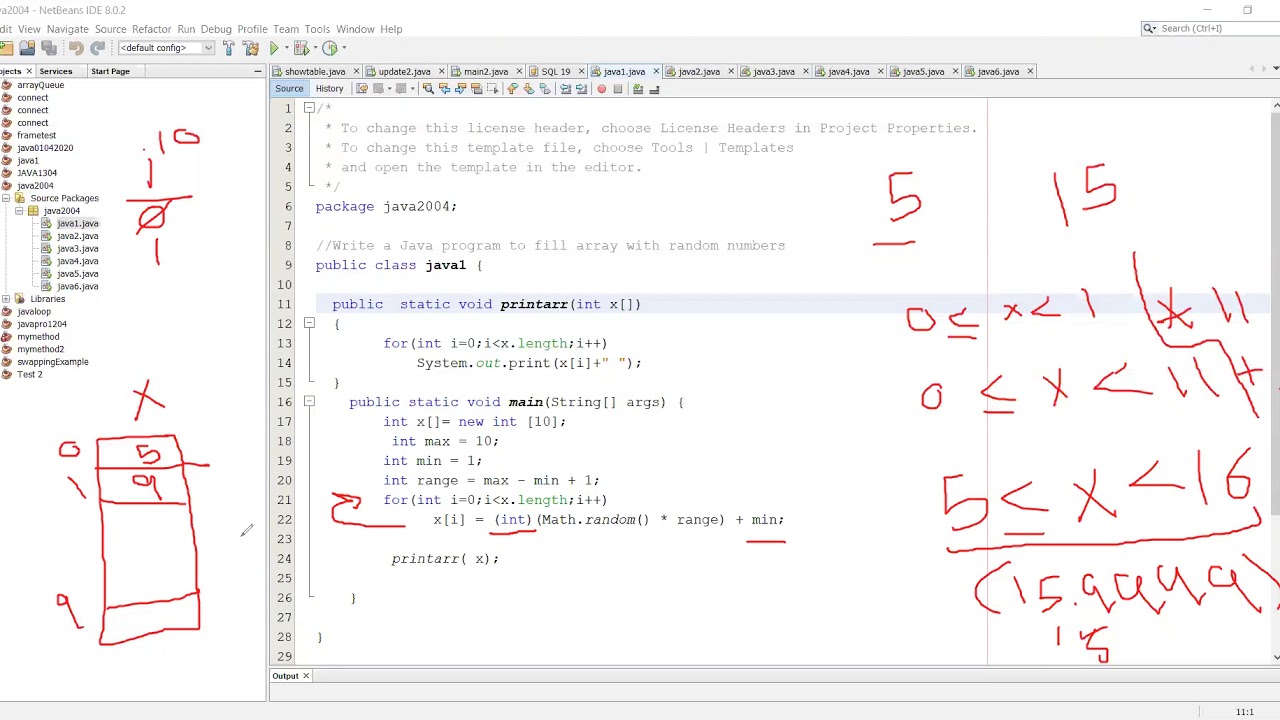Open the SQL 19 tab
1280x720 pixels.
click(555, 72)
